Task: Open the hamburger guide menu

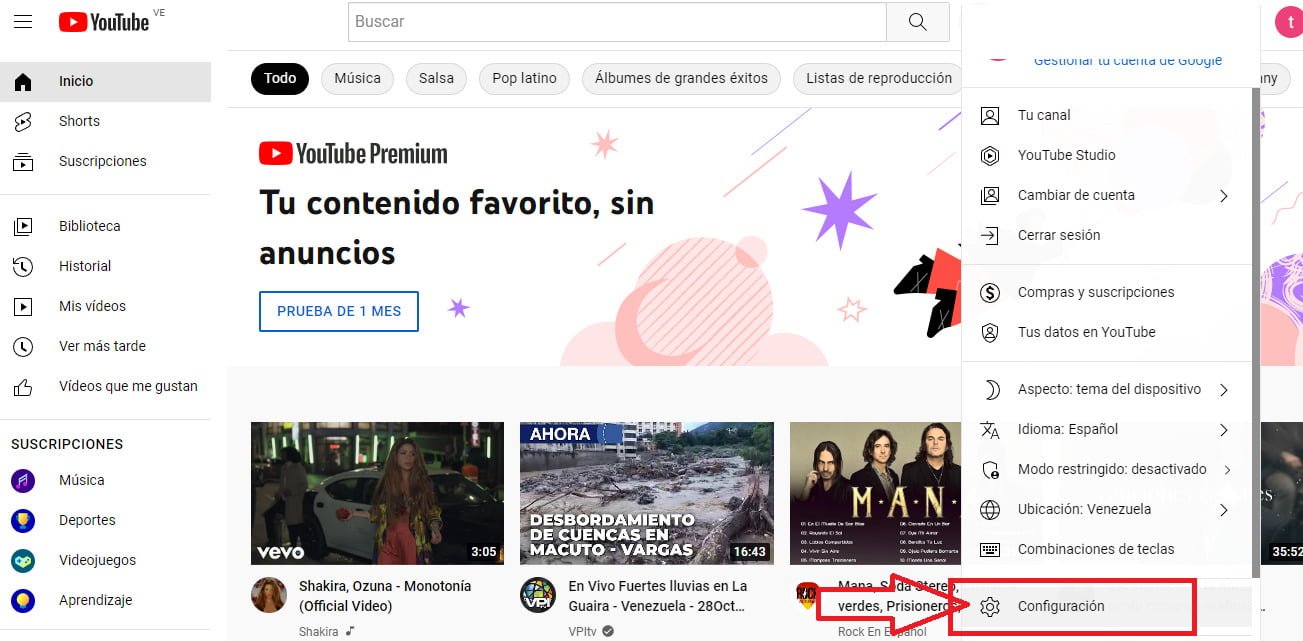Action: (x=23, y=21)
